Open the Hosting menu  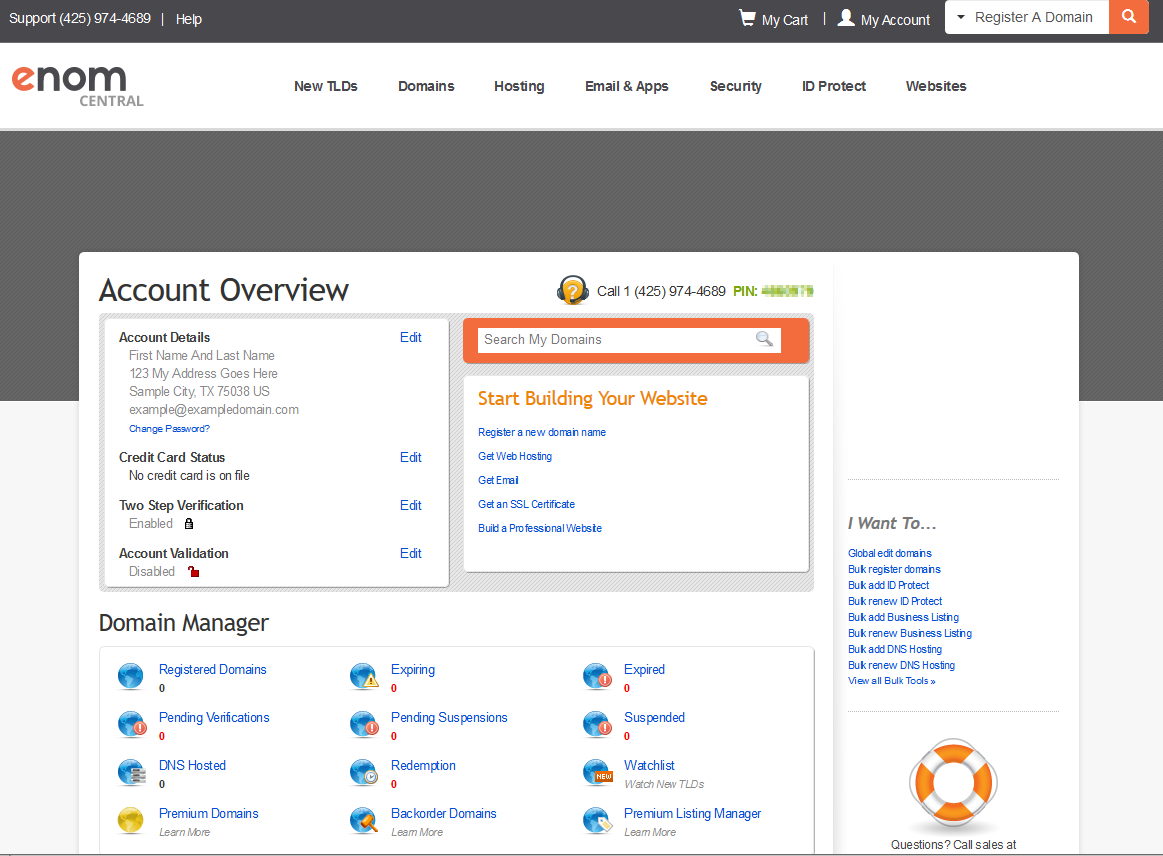519,86
